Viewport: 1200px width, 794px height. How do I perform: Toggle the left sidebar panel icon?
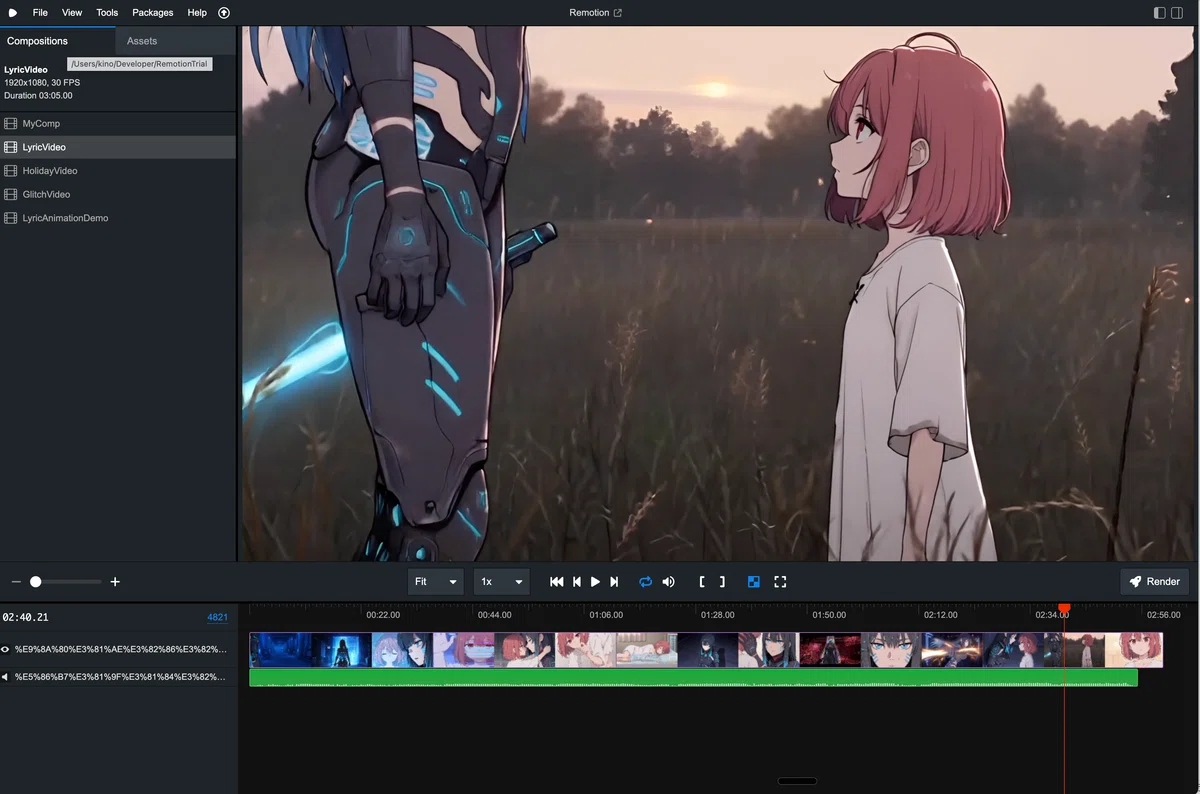[1160, 13]
